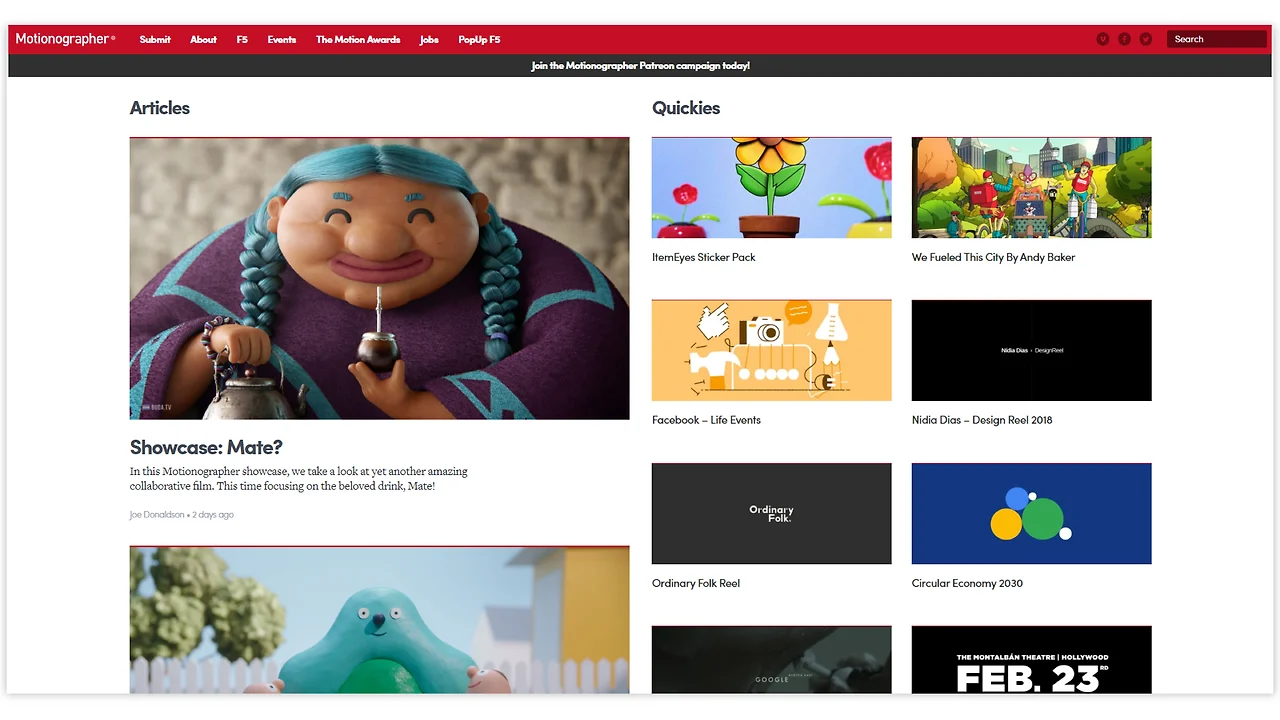
Task: Open the Jobs page
Action: click(x=429, y=40)
